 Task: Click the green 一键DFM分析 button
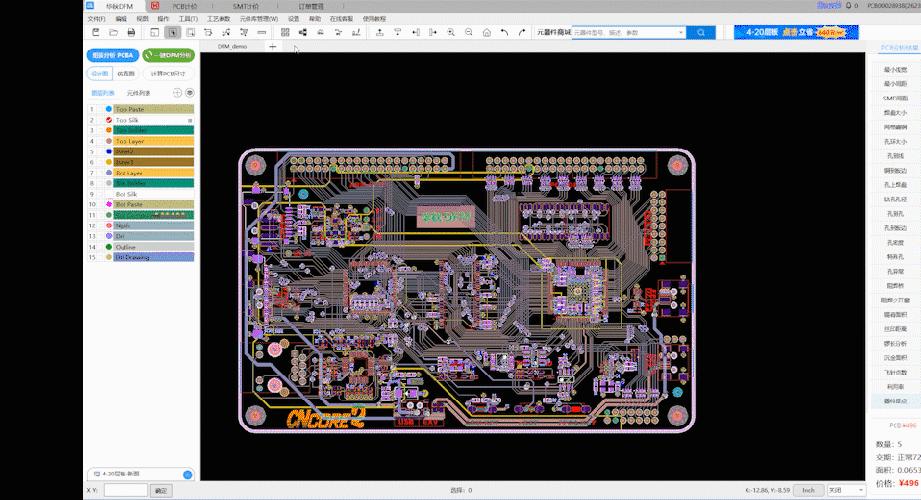(169, 55)
